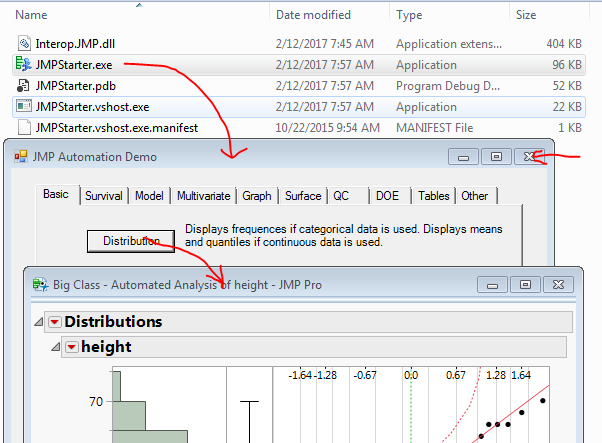Click the JMPStarter.vshost.exe.manifest file icon
The image size is (602, 443).
coord(24,127)
